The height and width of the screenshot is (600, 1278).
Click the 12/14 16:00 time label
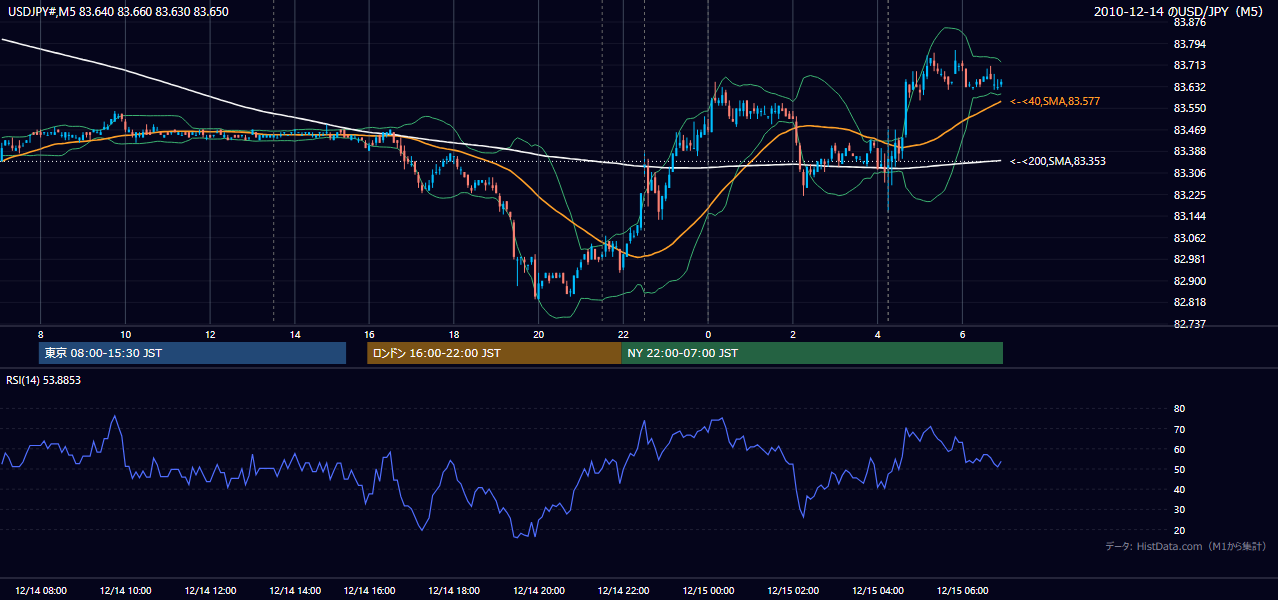[370, 591]
